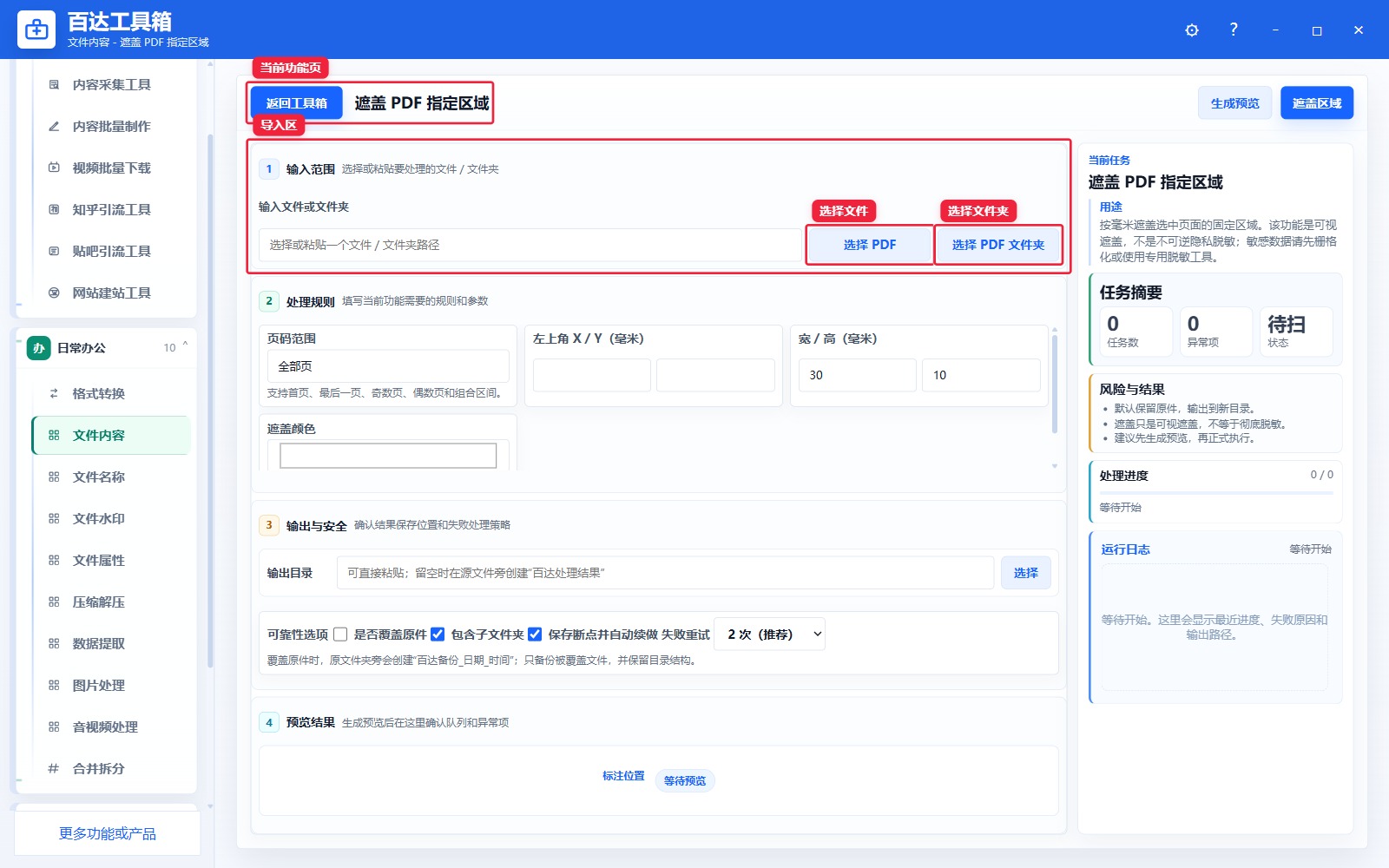The width and height of the screenshot is (1389, 868).
Task: Open the 文件内容 menu item
Action: click(x=111, y=435)
